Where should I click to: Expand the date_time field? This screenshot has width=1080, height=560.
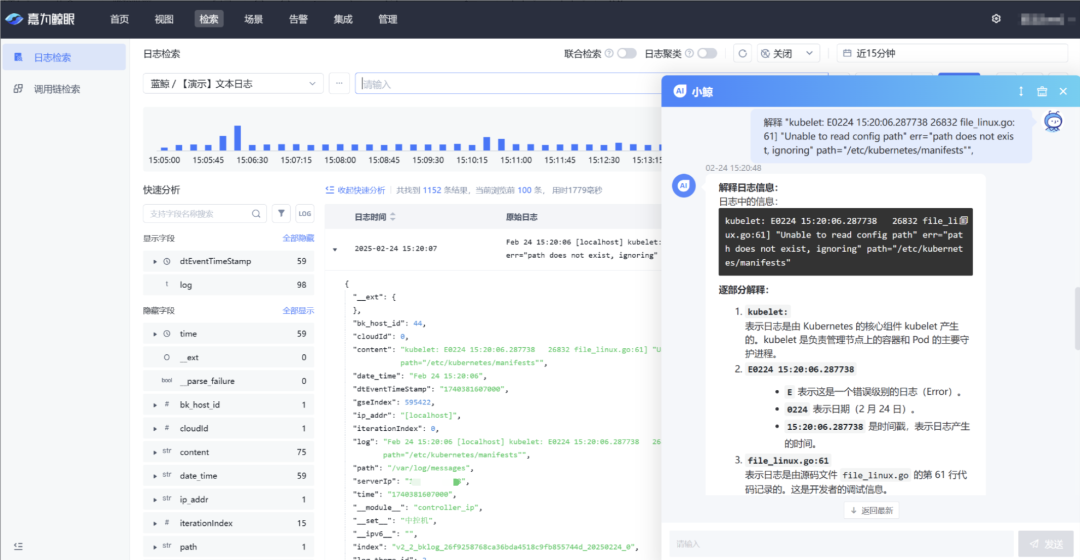pos(155,476)
